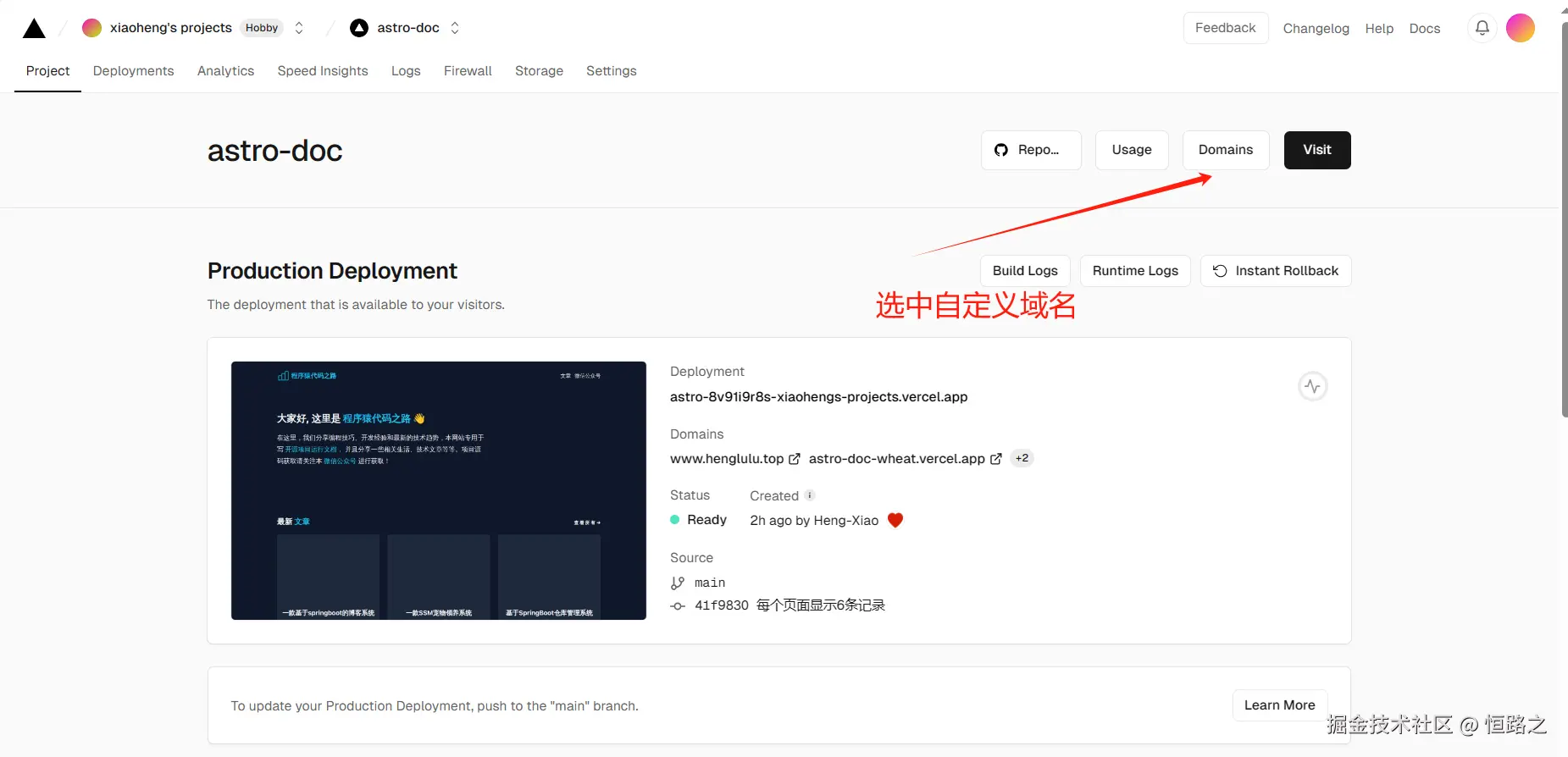This screenshot has width=1568, height=757.
Task: Show the +2 additional domains
Action: pyautogui.click(x=1022, y=458)
